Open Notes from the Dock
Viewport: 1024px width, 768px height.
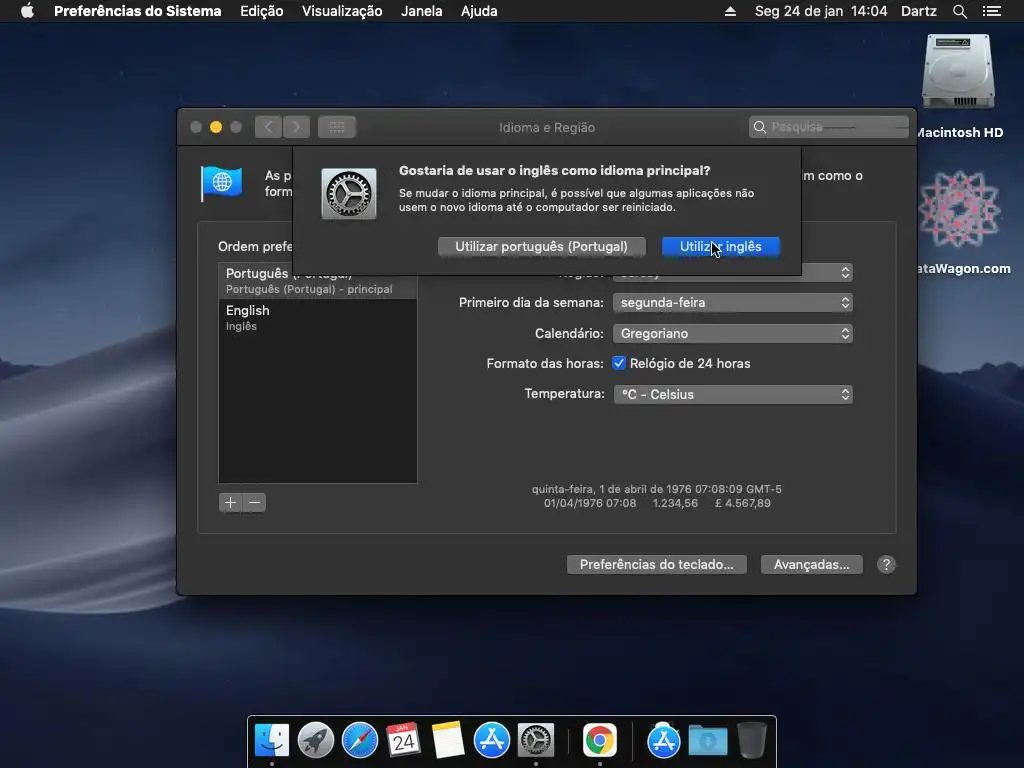[447, 740]
